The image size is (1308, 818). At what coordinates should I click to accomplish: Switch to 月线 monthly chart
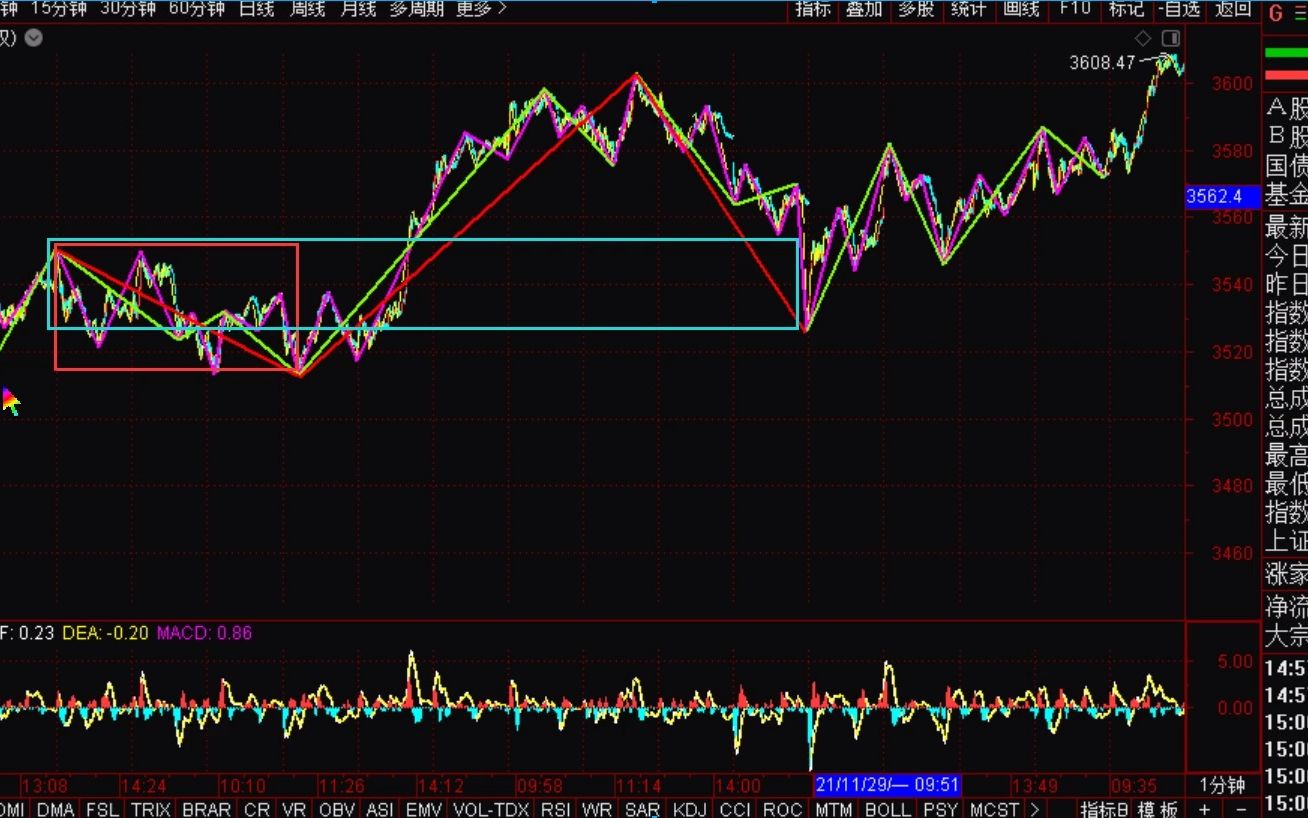tap(357, 9)
